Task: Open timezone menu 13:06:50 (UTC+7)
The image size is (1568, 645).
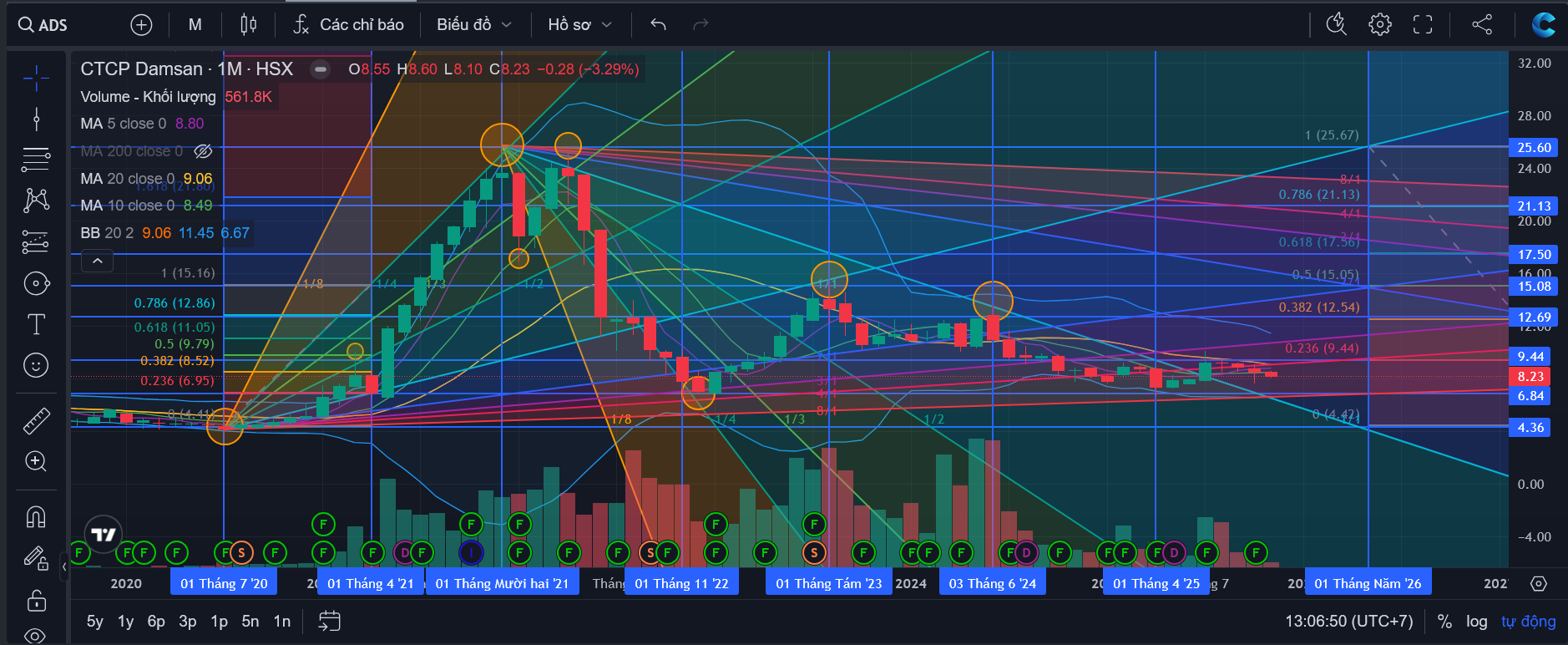Action: pyautogui.click(x=1349, y=622)
